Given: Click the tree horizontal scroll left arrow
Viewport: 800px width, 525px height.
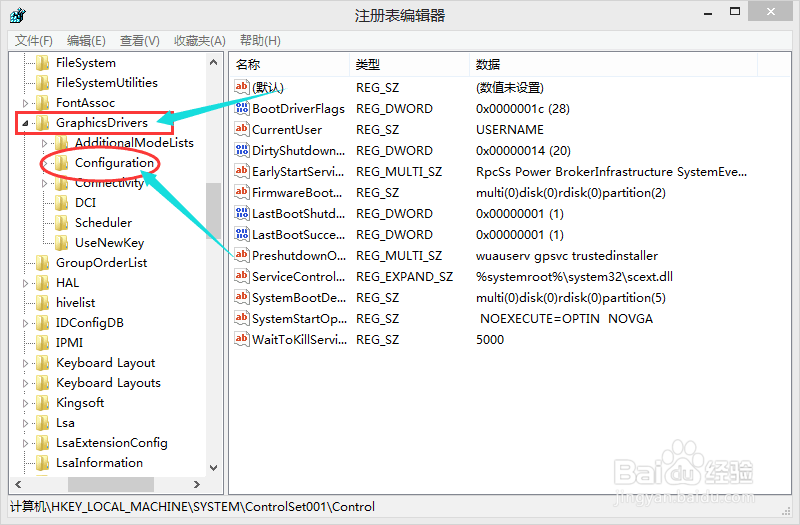Looking at the screenshot, I should point(18,484).
